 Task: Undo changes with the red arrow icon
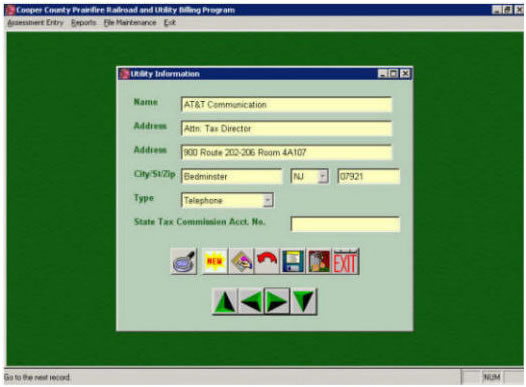267,261
